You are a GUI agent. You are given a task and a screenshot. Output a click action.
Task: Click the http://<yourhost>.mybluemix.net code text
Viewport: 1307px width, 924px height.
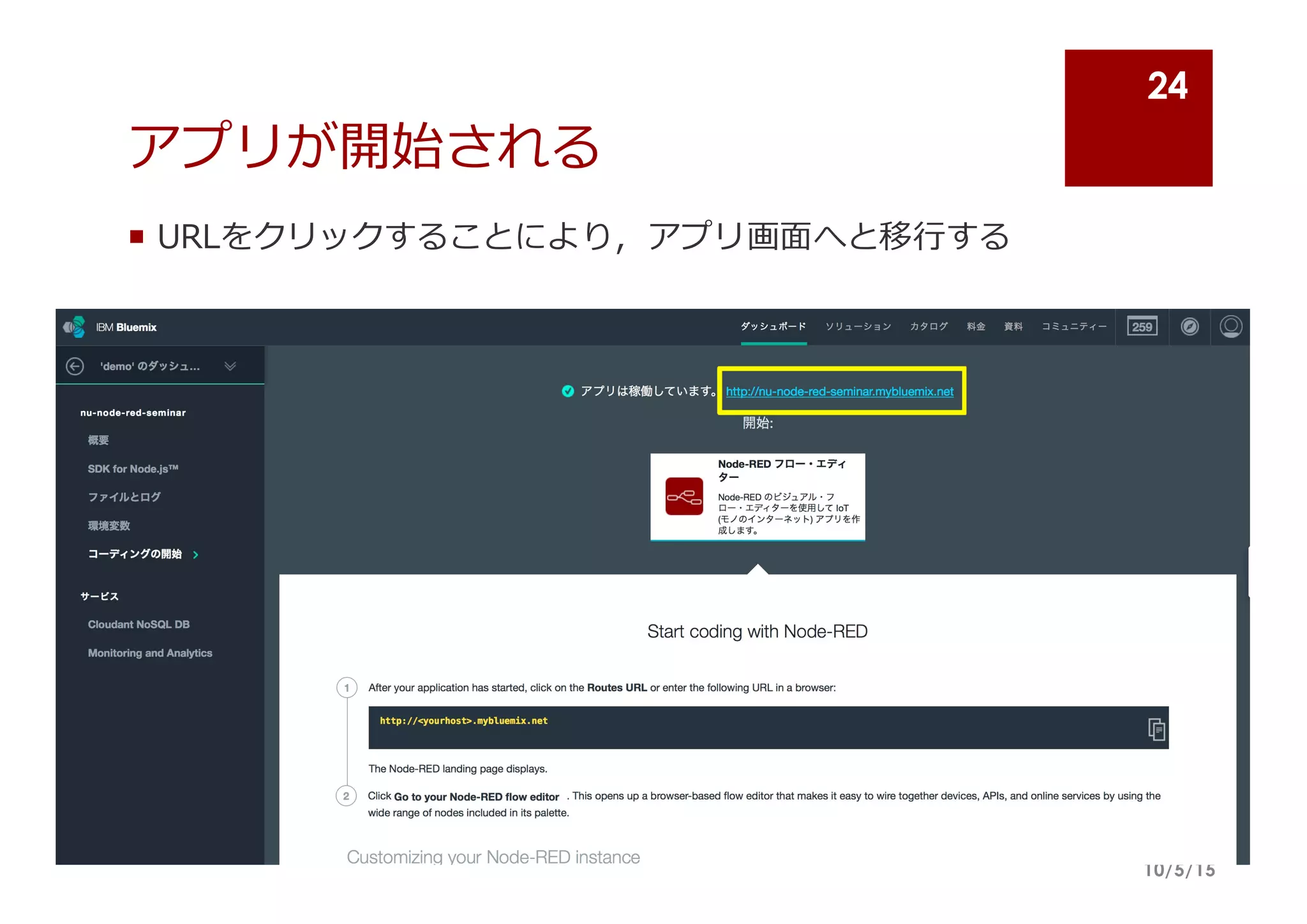[x=463, y=721]
